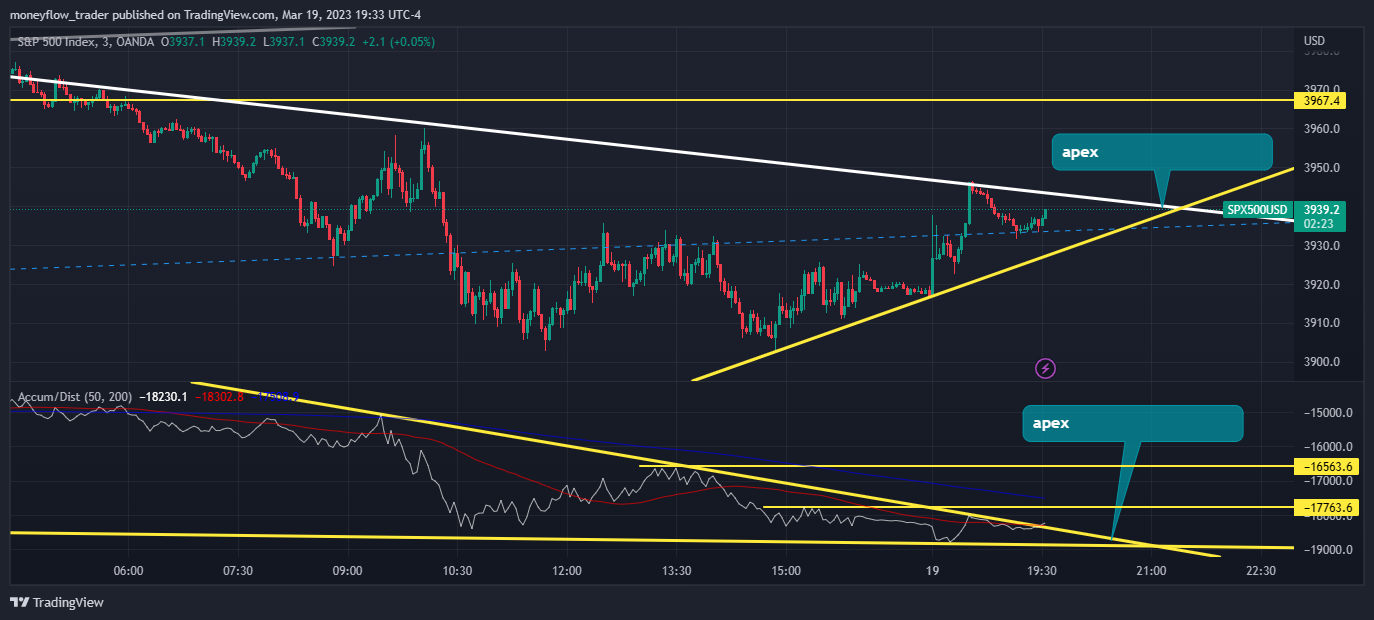Click the SPX500USD symbol price tag
This screenshot has width=1374, height=620.
tap(1257, 210)
